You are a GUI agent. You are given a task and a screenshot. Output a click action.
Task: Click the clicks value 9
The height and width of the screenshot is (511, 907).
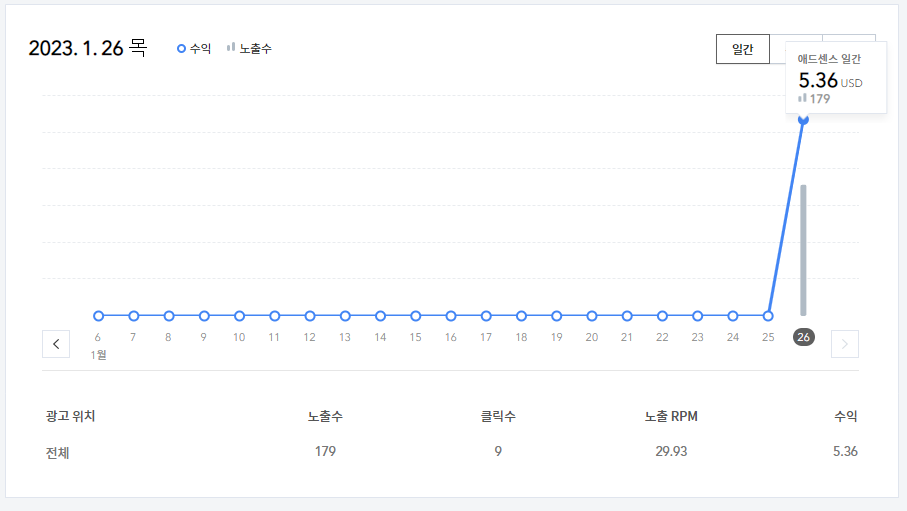point(498,451)
